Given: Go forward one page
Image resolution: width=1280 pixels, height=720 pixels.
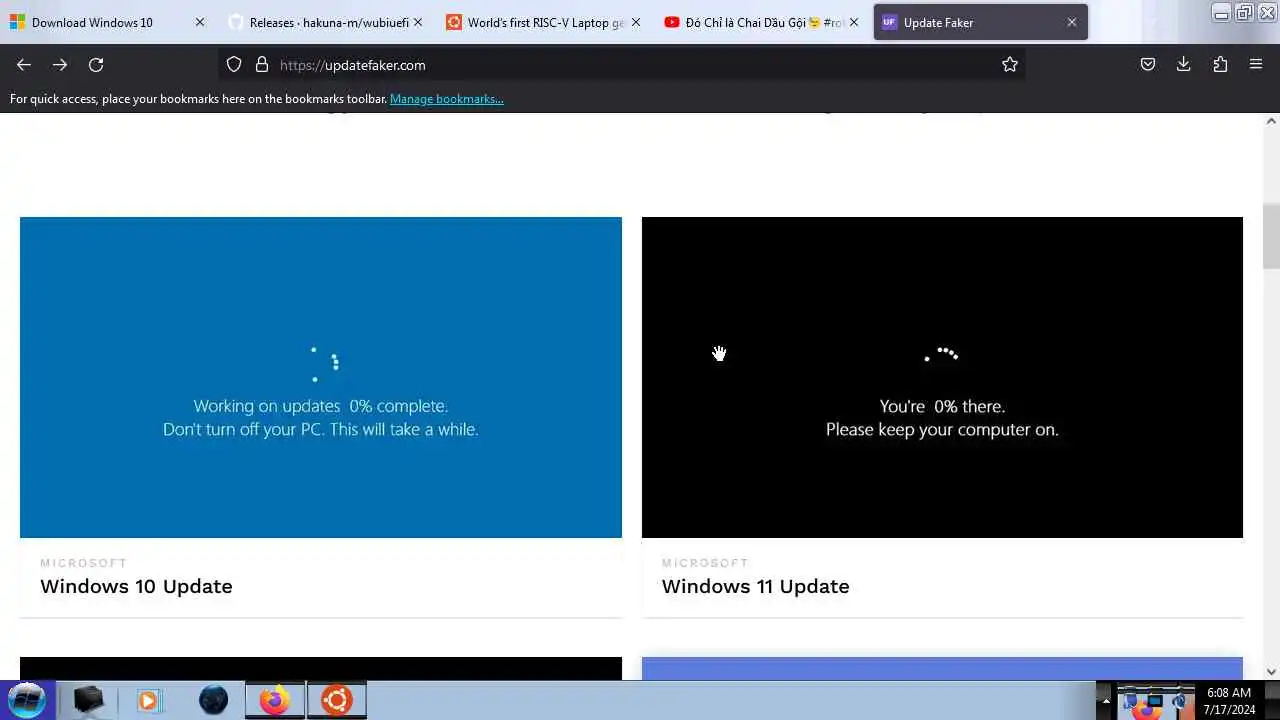Looking at the screenshot, I should (60, 65).
